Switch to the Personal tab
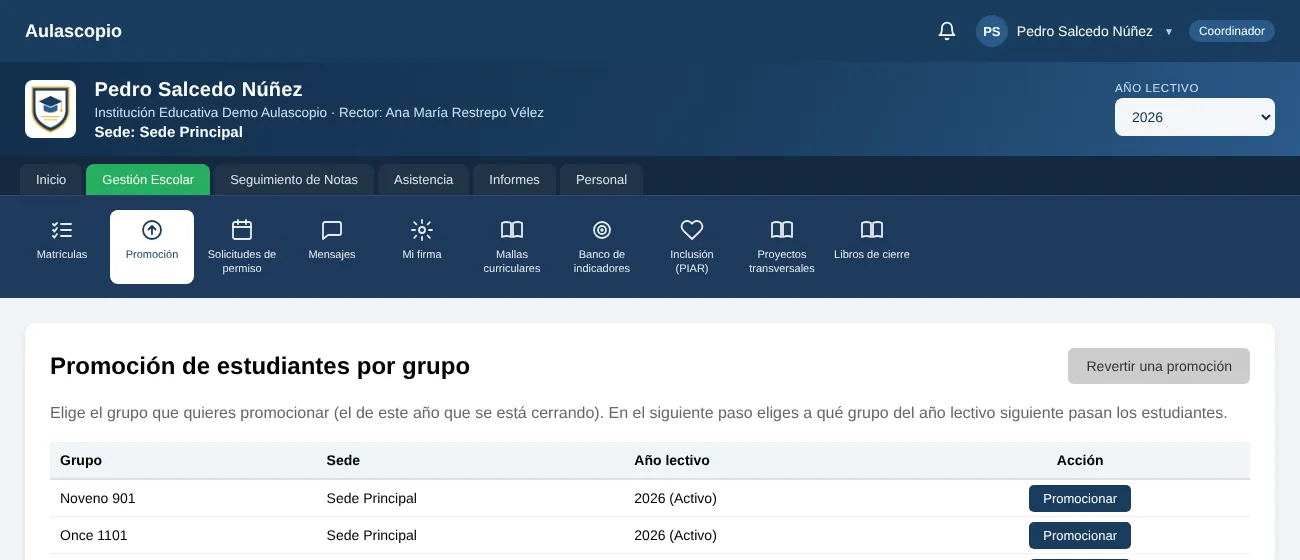Viewport: 1300px width, 560px height. (601, 180)
